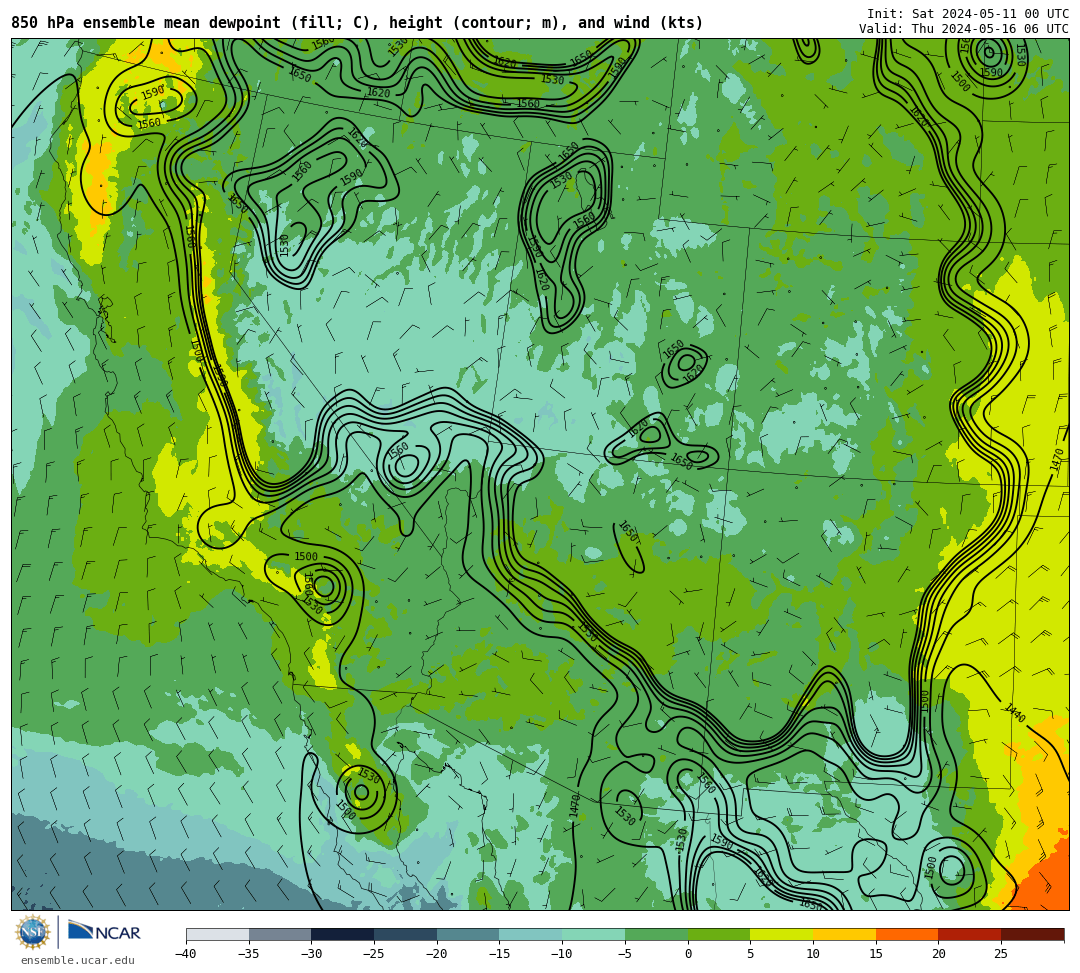Click the 15 colorbar tick label
The image size is (1080, 973).
[x=876, y=954]
